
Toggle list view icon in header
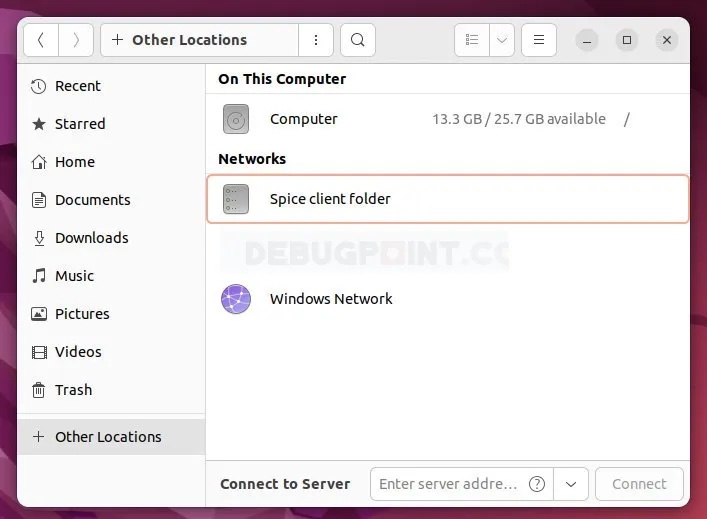[473, 40]
